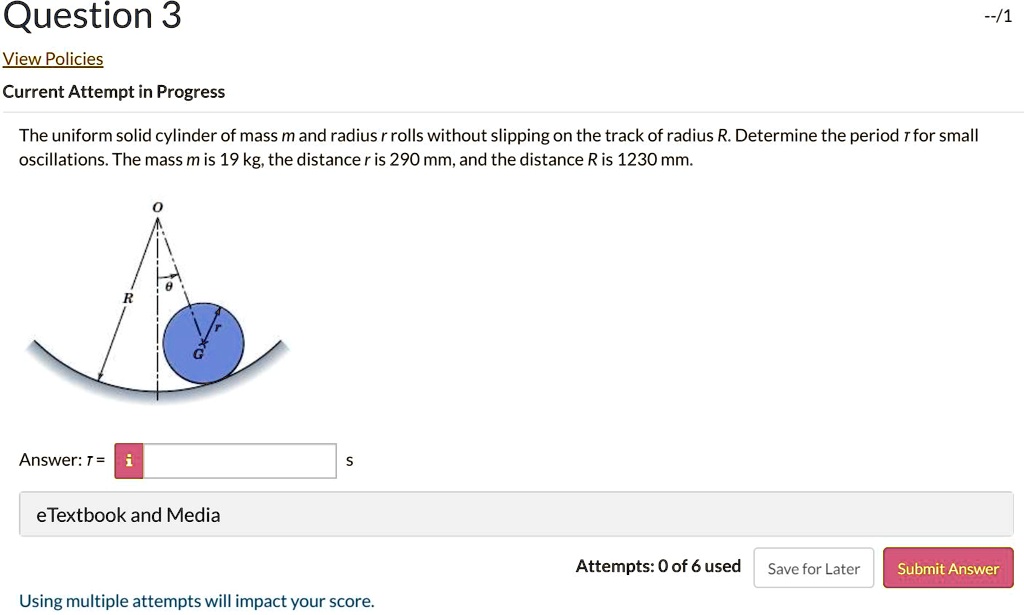Click the Attempts: 0 of 6 used text
This screenshot has height=615, width=1024.
[658, 566]
